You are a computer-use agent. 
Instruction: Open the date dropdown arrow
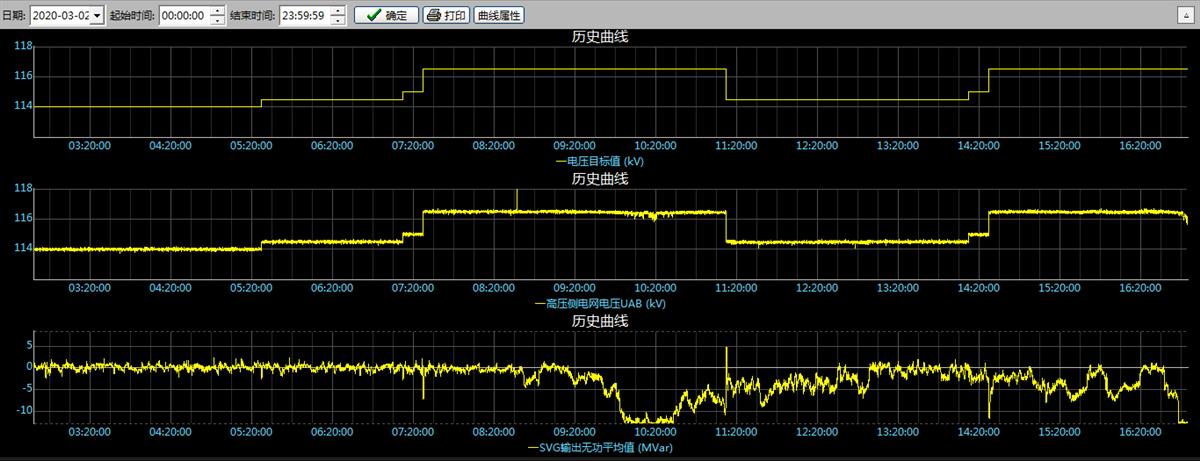click(97, 16)
